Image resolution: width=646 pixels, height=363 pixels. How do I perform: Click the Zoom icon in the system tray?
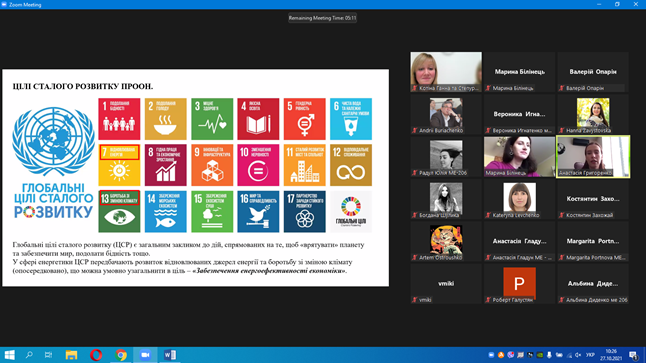tap(491, 355)
